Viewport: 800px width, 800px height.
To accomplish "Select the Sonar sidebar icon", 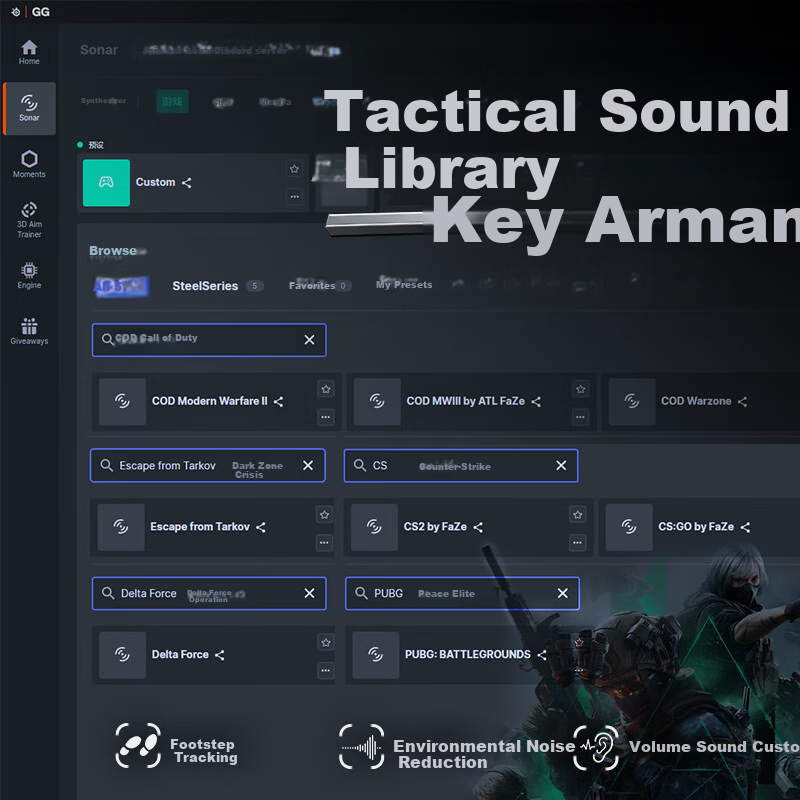I will [x=29, y=108].
